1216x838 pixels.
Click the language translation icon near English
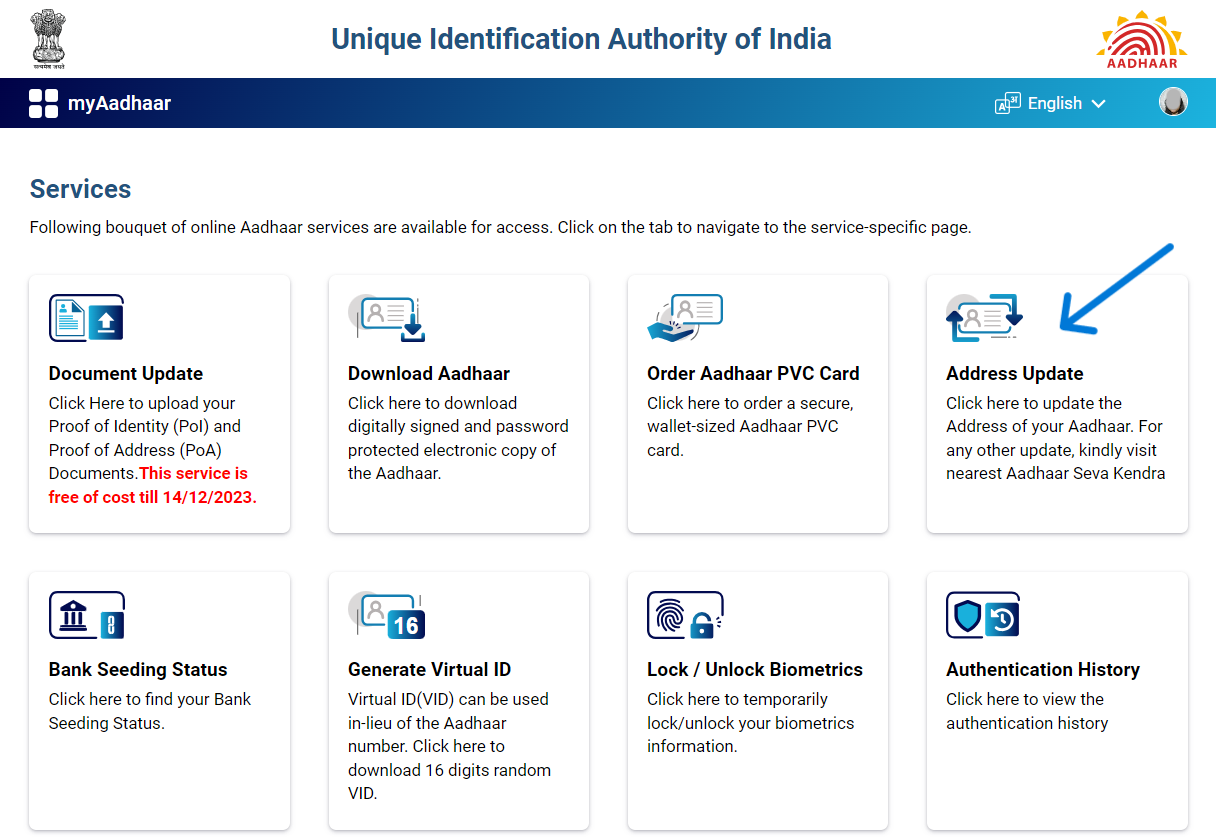[x=1007, y=102]
